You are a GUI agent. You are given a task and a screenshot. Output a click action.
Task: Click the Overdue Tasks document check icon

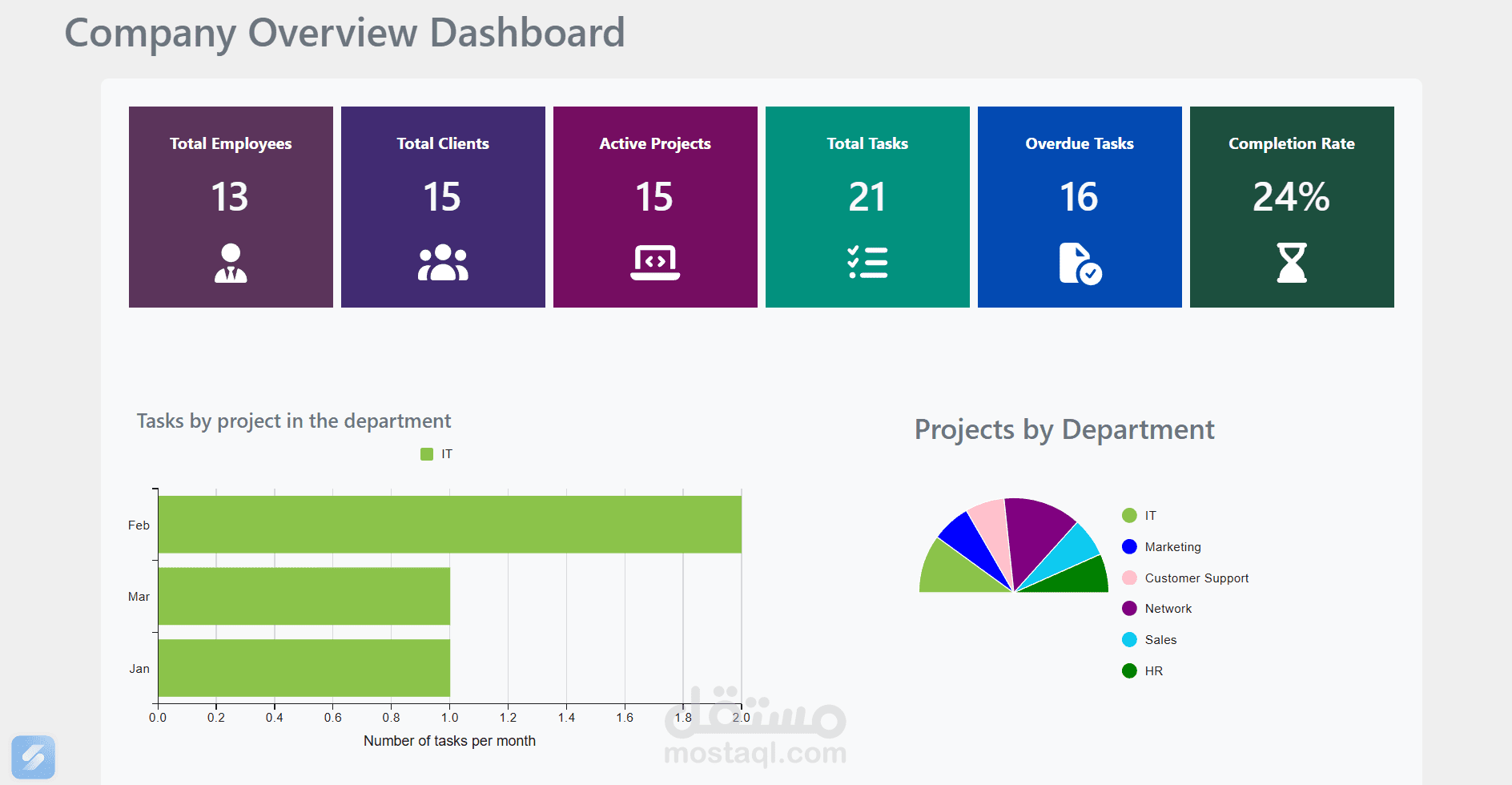coord(1080,264)
